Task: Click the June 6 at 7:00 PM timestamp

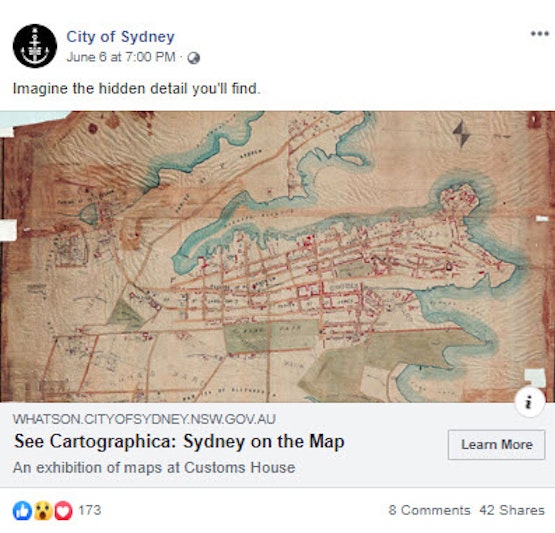Action: click(x=121, y=57)
